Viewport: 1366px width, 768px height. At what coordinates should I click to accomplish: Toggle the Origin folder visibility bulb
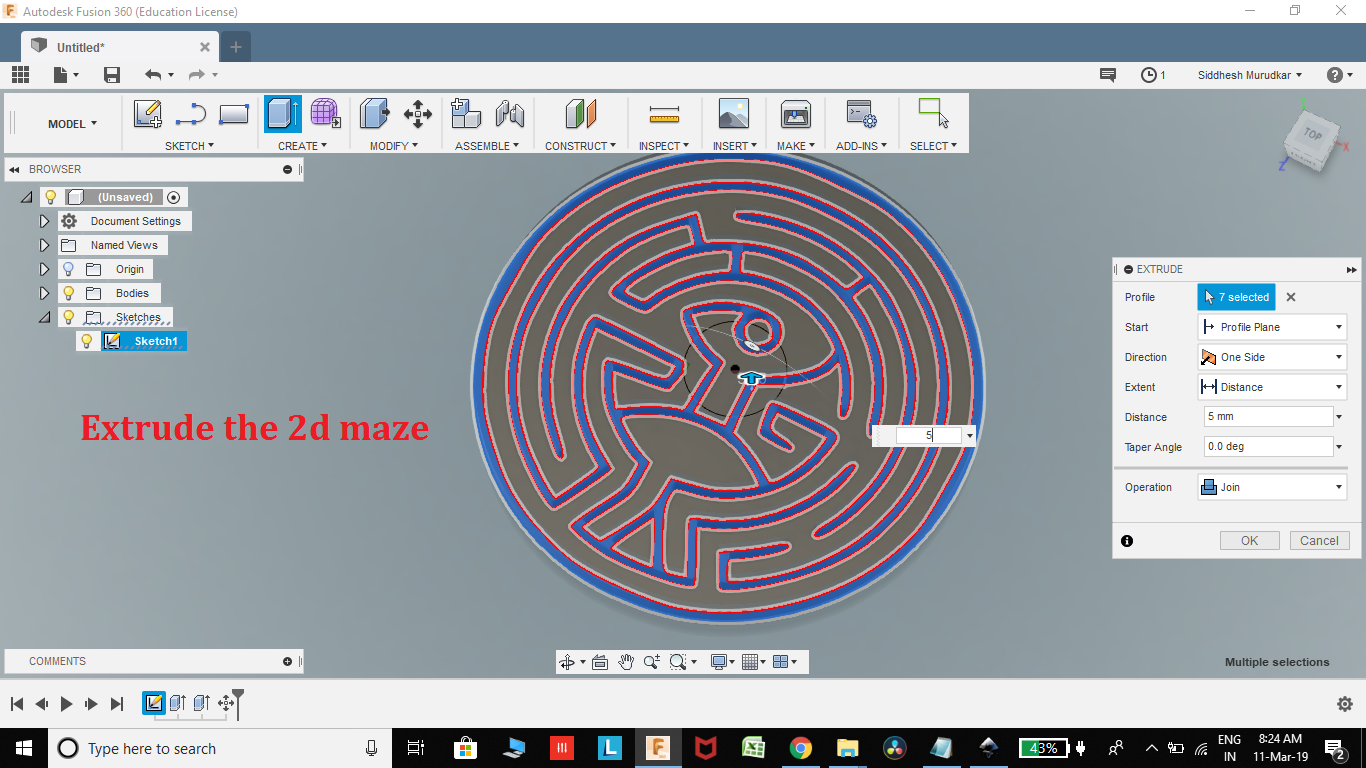[x=68, y=269]
